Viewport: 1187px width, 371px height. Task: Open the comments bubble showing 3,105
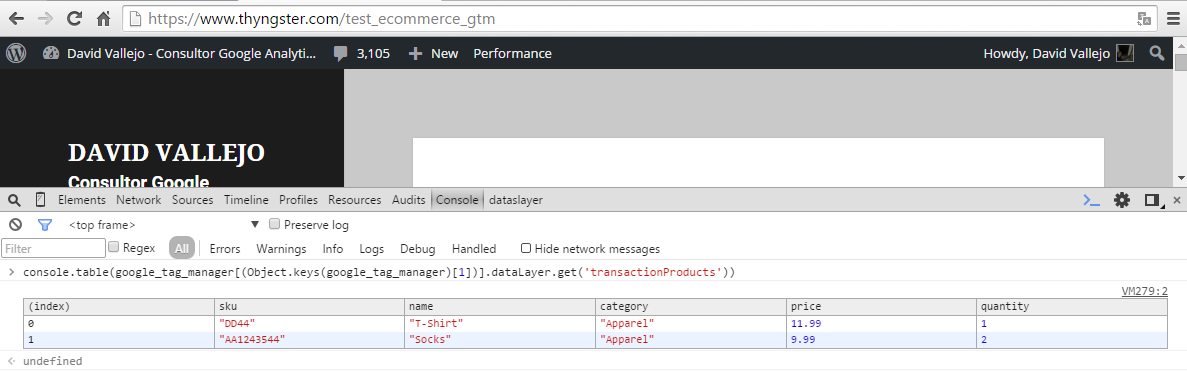tap(362, 53)
